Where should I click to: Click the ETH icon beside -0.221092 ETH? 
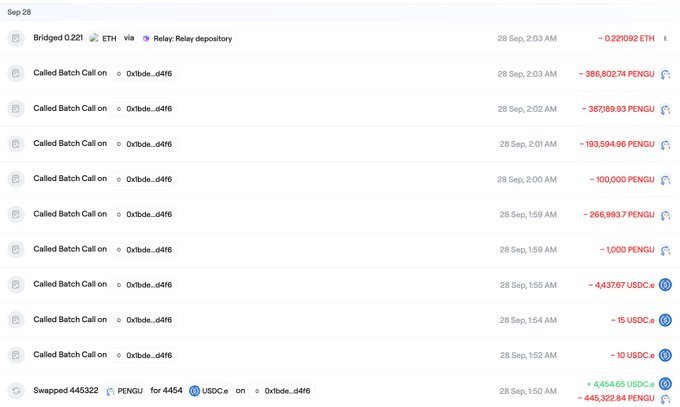[665, 38]
